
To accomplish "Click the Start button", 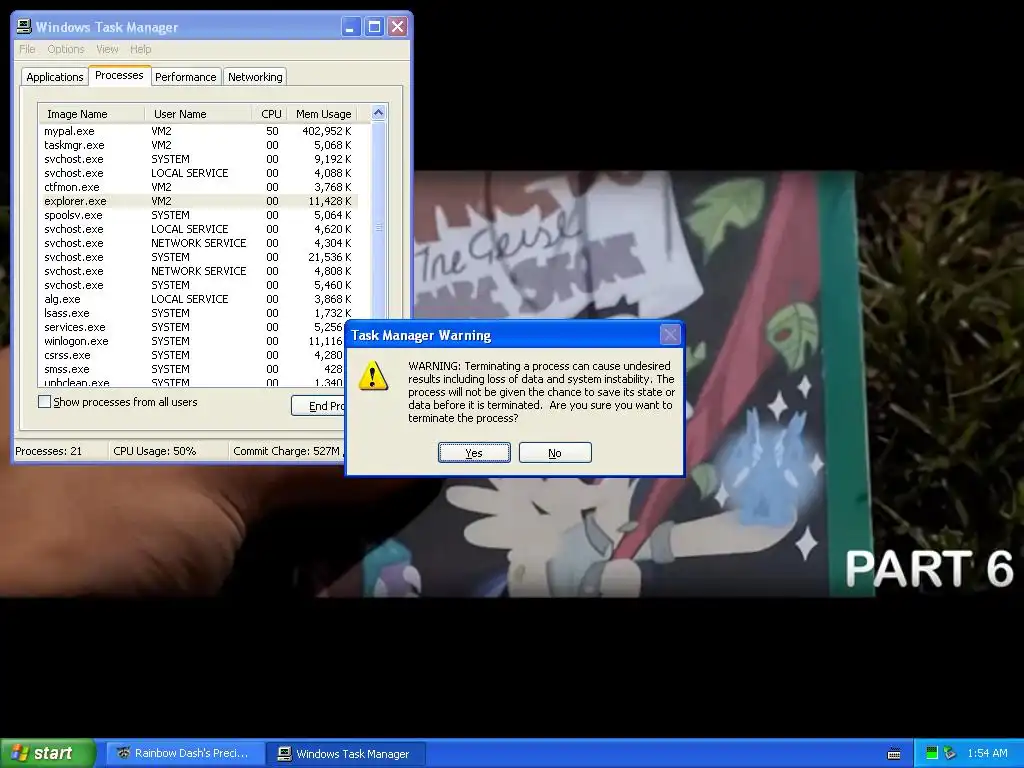I will 48,753.
